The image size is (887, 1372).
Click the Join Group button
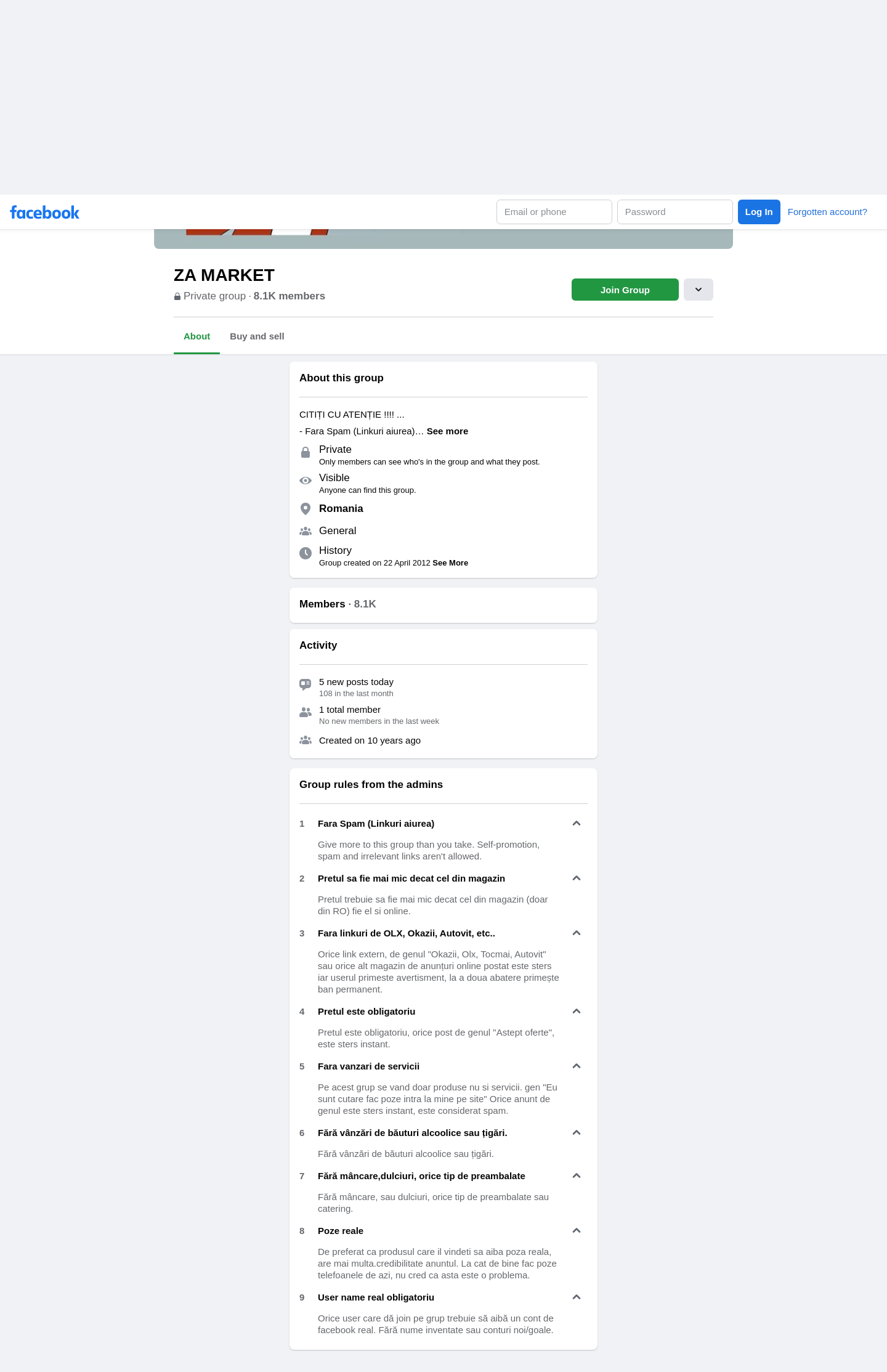coord(625,290)
